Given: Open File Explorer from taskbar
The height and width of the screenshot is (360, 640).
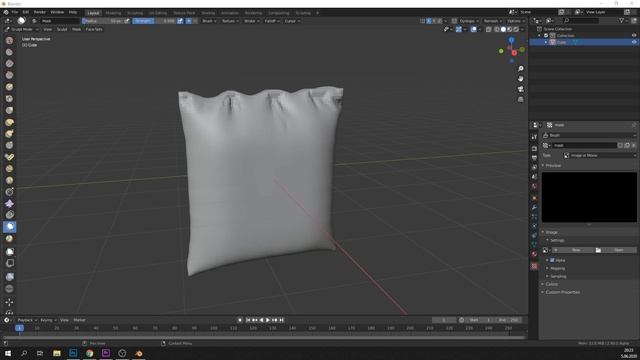Looking at the screenshot, I should click(57, 353).
